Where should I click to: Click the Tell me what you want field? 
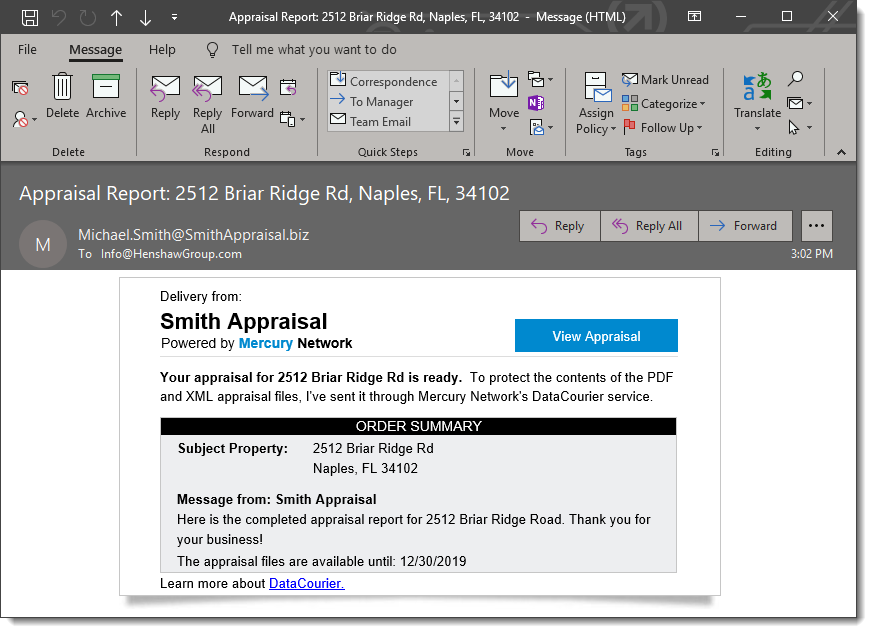[314, 49]
